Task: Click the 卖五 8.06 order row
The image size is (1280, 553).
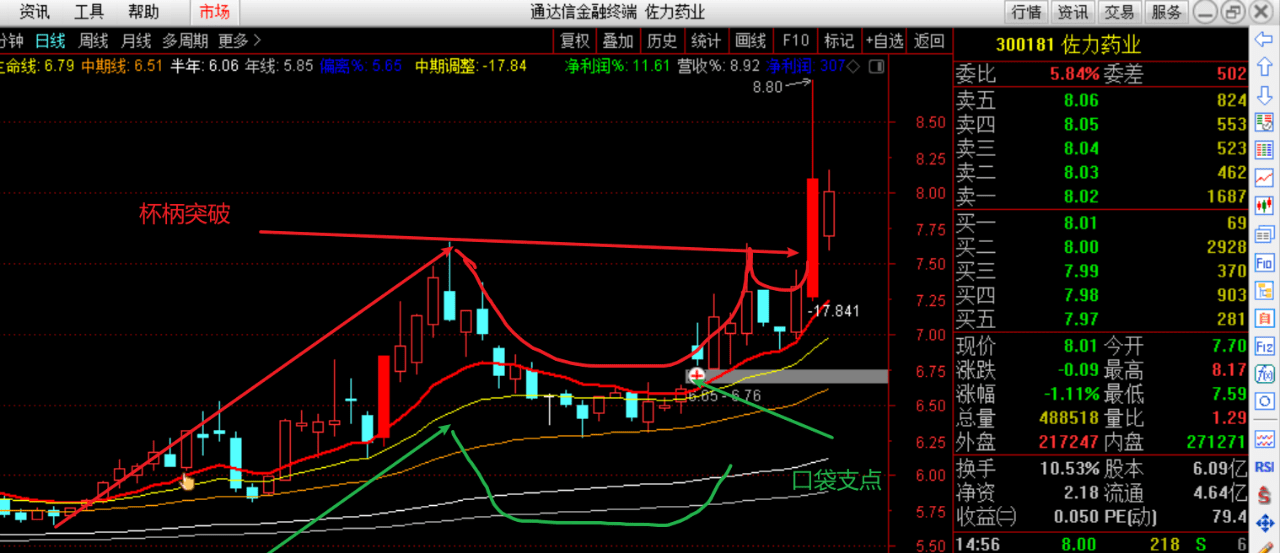Action: (x=1102, y=100)
